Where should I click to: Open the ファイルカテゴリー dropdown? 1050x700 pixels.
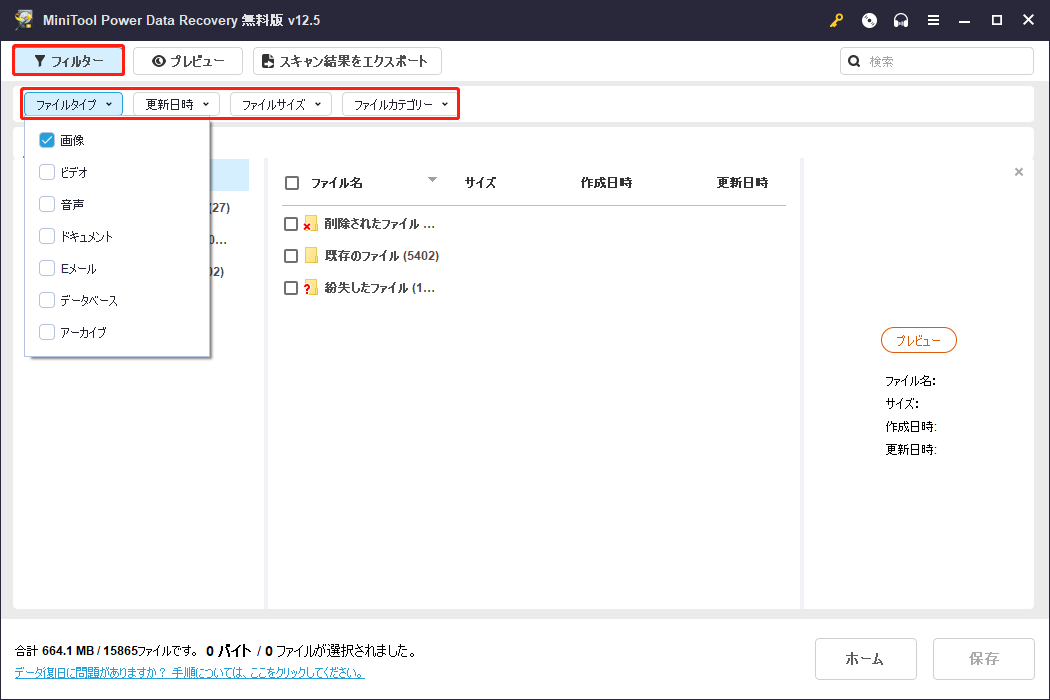[400, 104]
